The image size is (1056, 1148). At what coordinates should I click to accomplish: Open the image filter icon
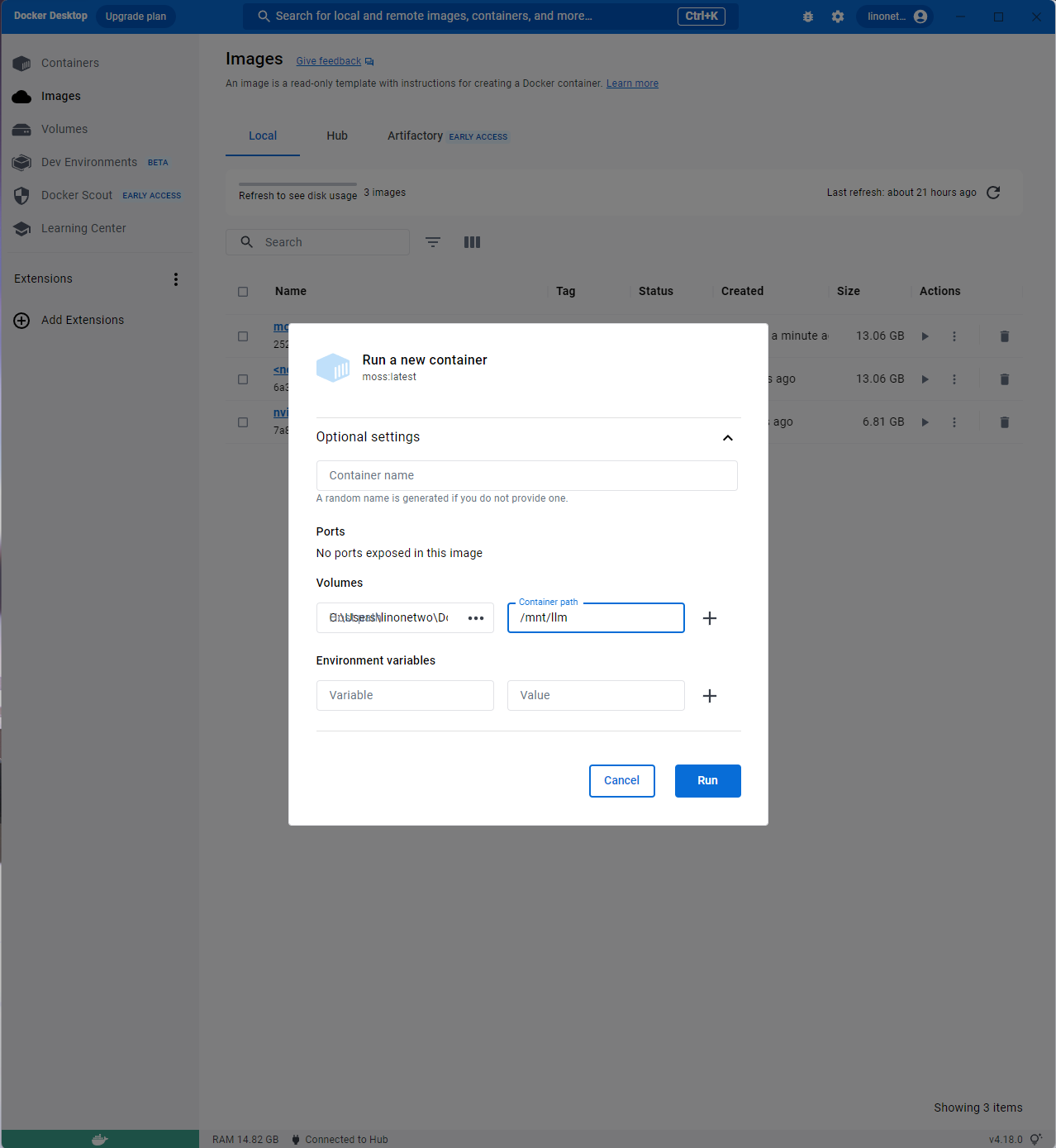point(433,242)
